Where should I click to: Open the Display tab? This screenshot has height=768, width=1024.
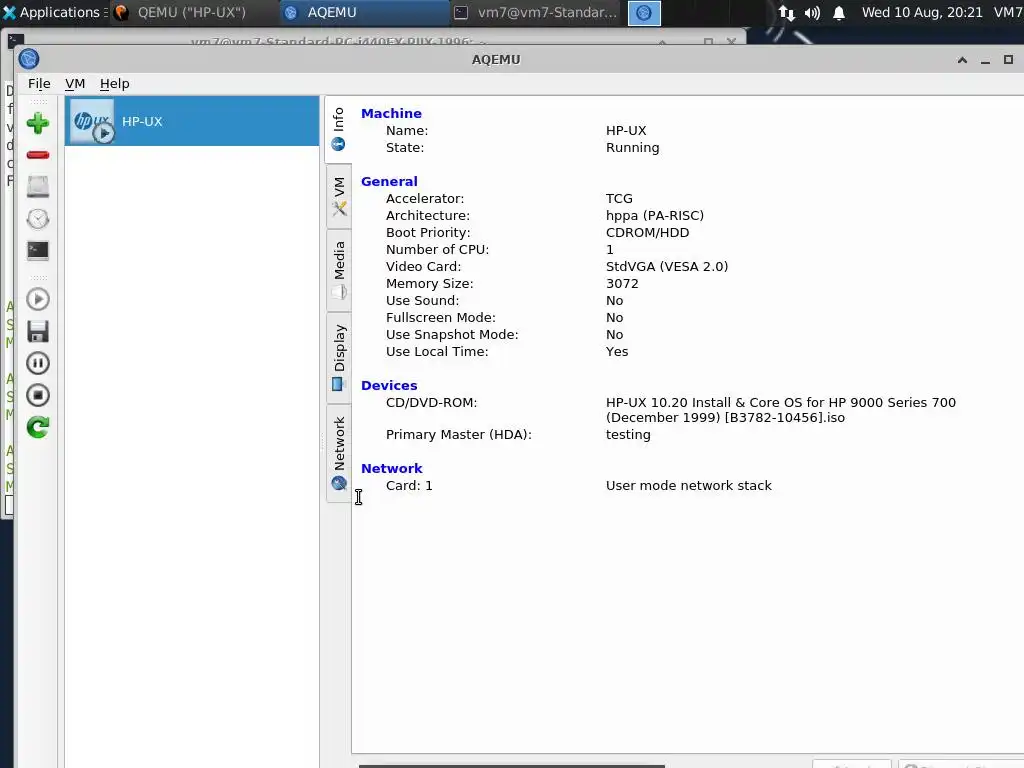click(x=339, y=357)
